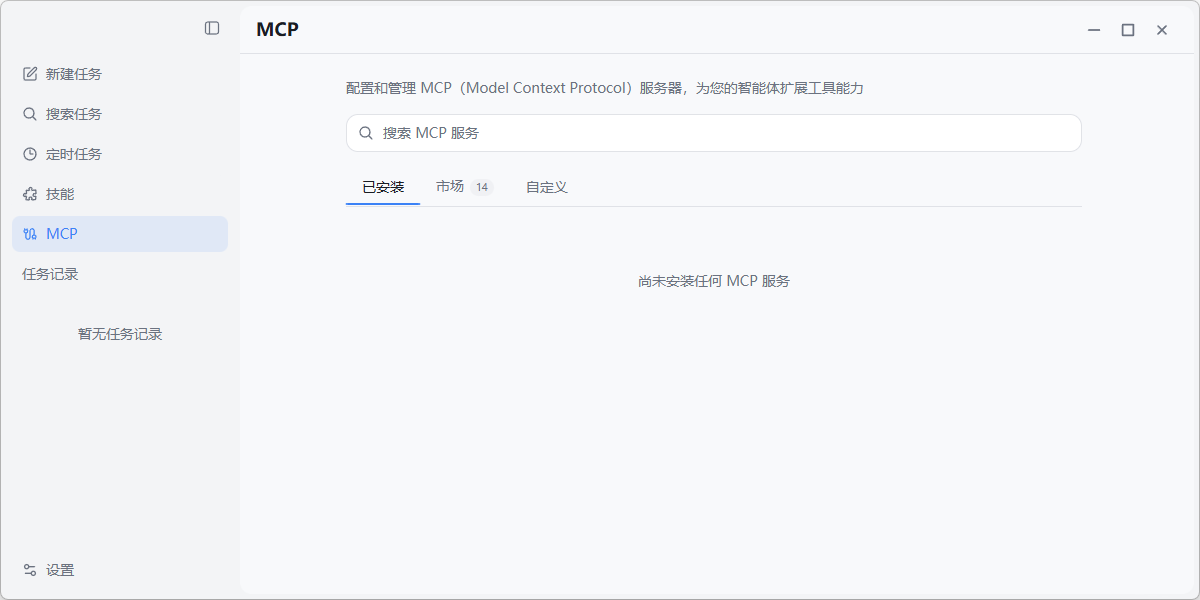The width and height of the screenshot is (1200, 600).
Task: Click the 设置 sliders icon
Action: click(x=30, y=570)
